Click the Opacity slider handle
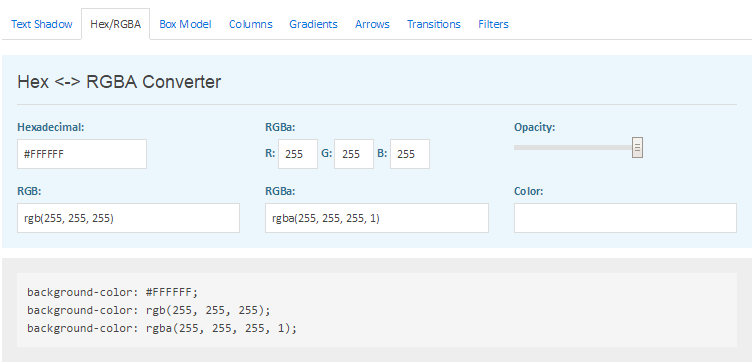Screen dimensions: 755x364 (x=638, y=148)
